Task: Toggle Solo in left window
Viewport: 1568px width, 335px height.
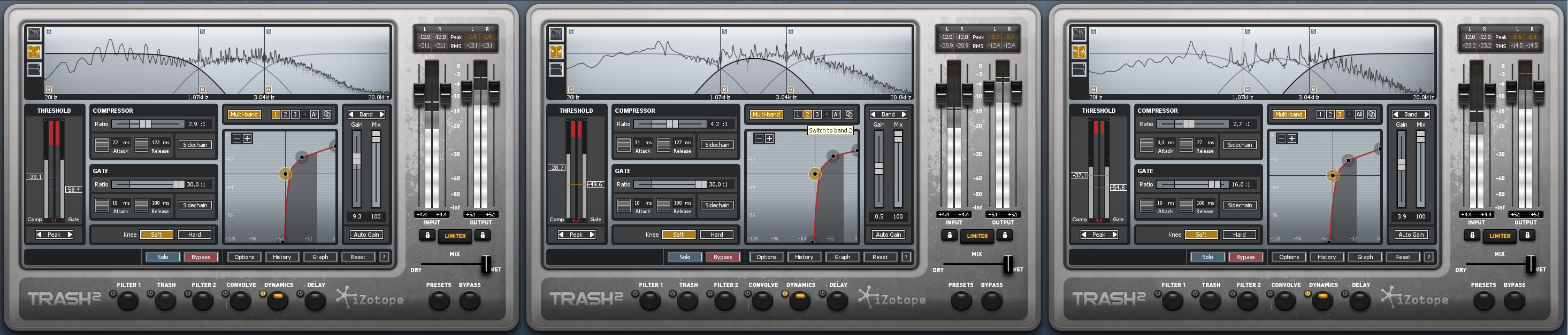Action: 163,257
